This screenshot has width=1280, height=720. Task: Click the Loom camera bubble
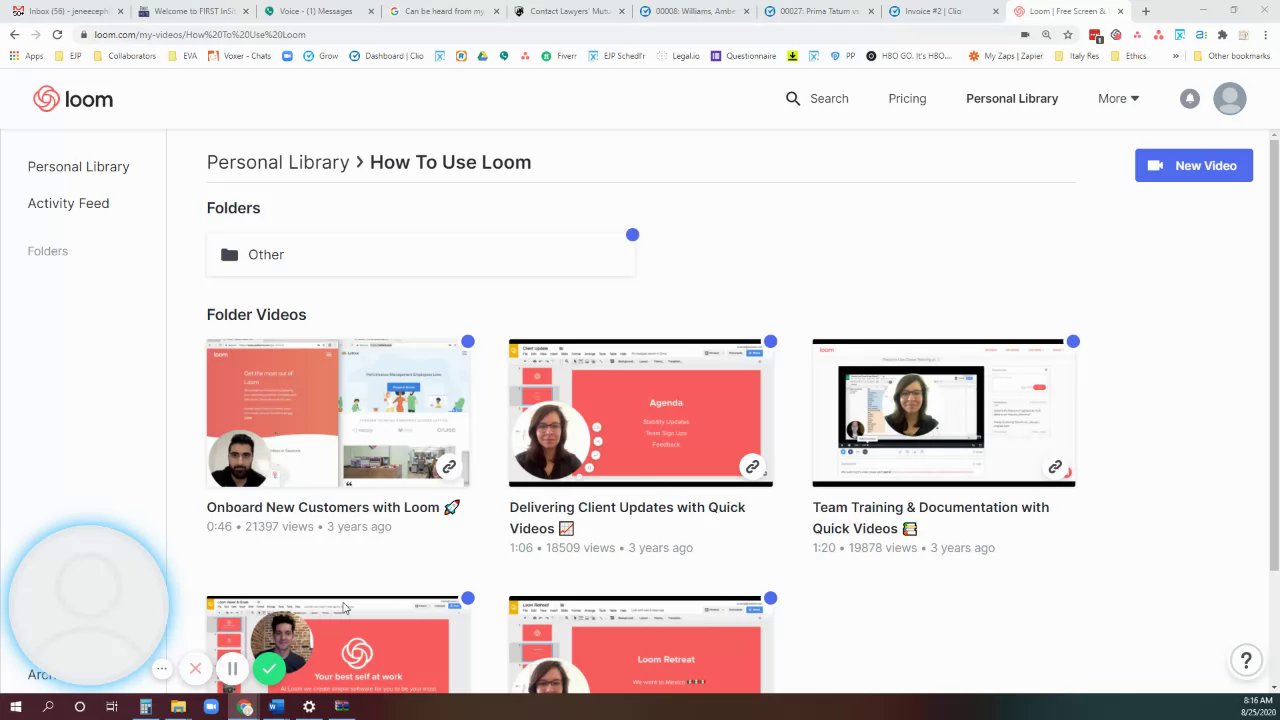(88, 605)
